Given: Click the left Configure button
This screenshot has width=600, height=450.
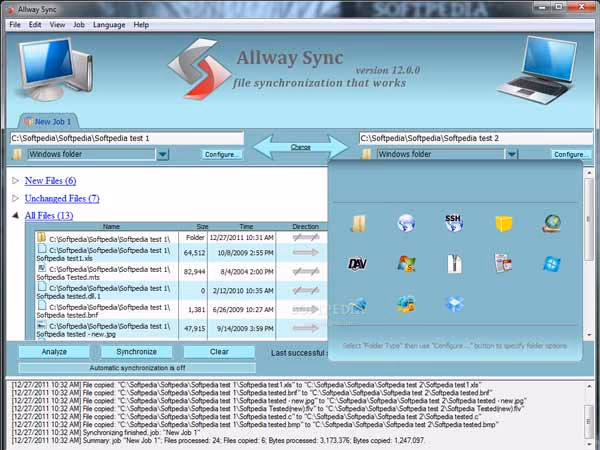Looking at the screenshot, I should tap(222, 154).
